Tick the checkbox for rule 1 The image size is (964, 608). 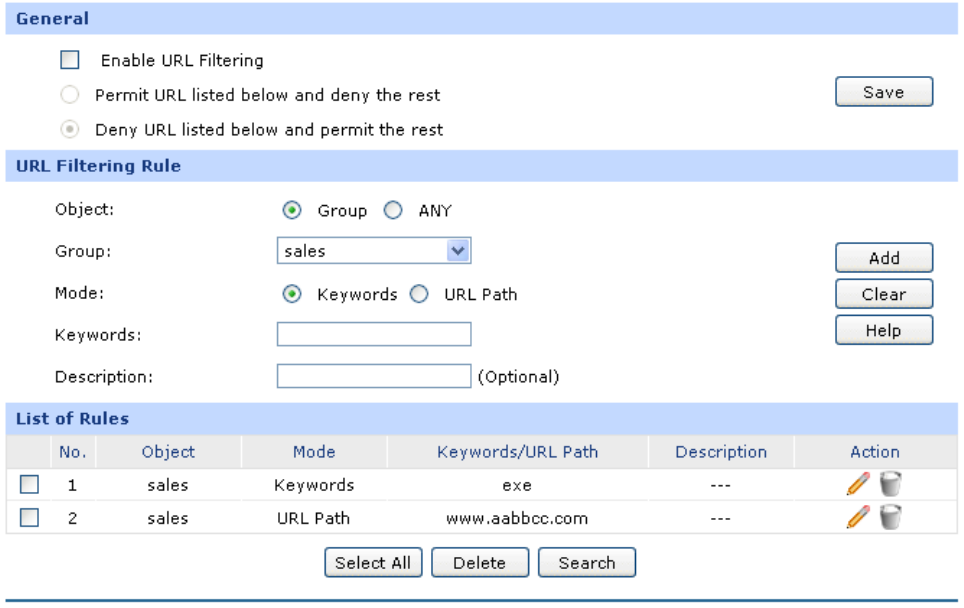tap(30, 485)
